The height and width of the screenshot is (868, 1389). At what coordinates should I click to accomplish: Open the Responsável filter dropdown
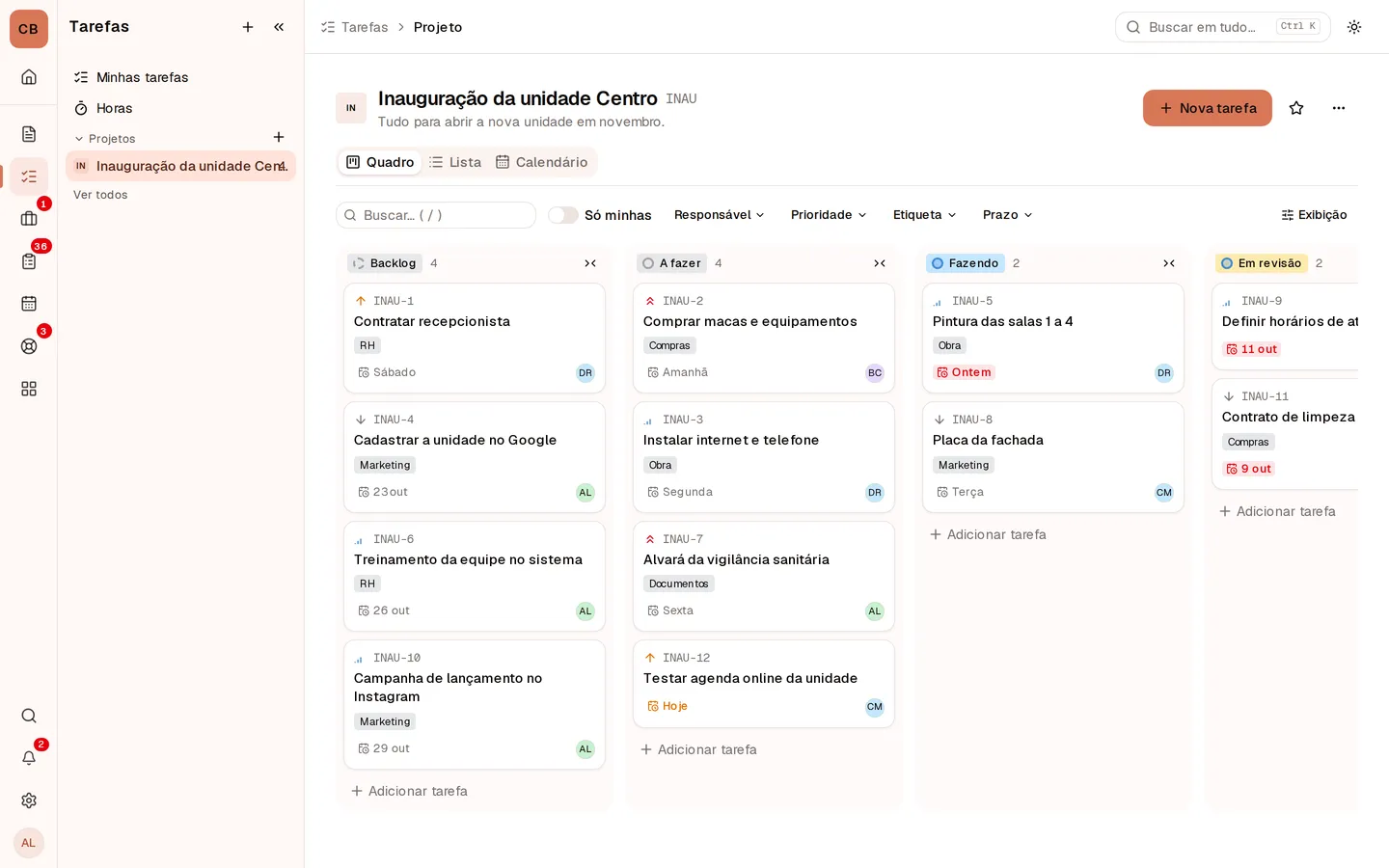[720, 215]
